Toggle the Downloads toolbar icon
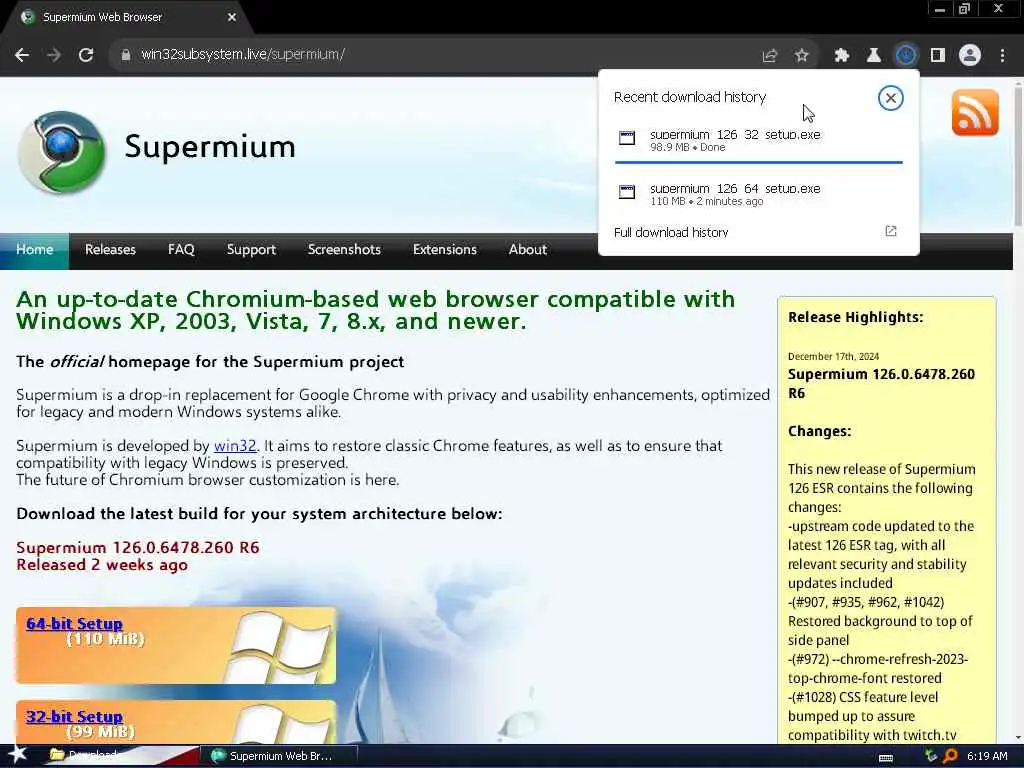Screen dimensions: 1024x768 tap(906, 56)
